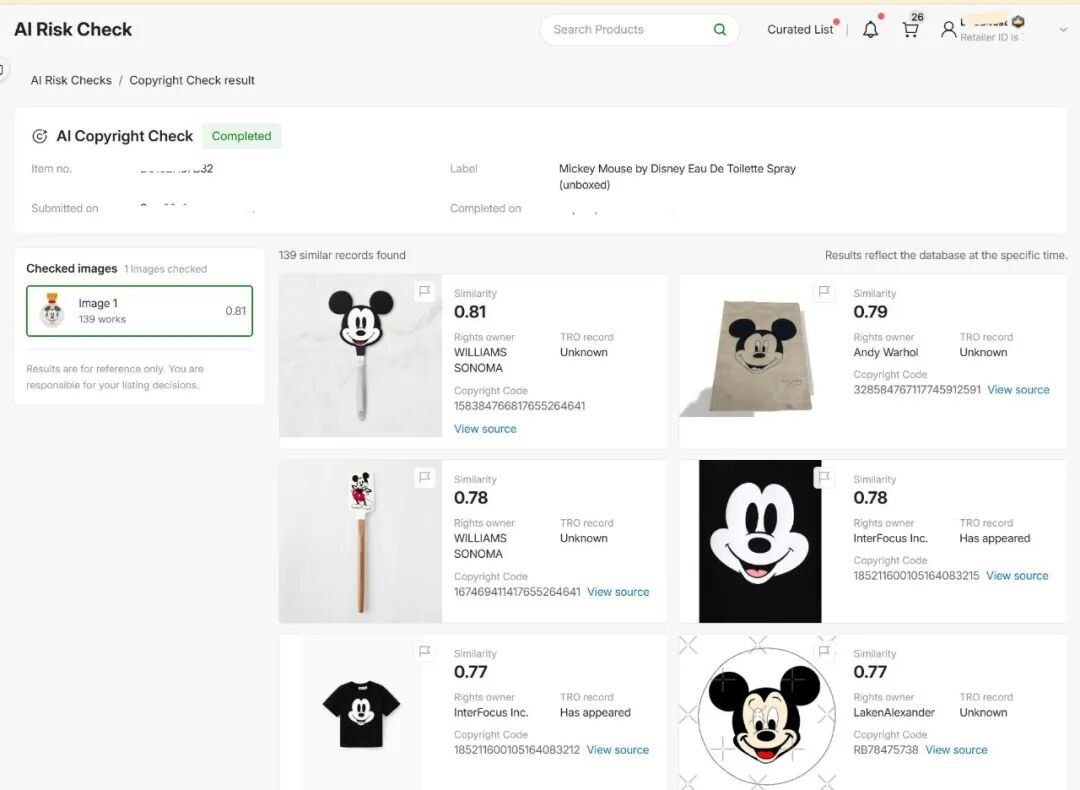Viewport: 1080px width, 790px height.
Task: Click '139 similar records found' text
Action: pyautogui.click(x=342, y=255)
